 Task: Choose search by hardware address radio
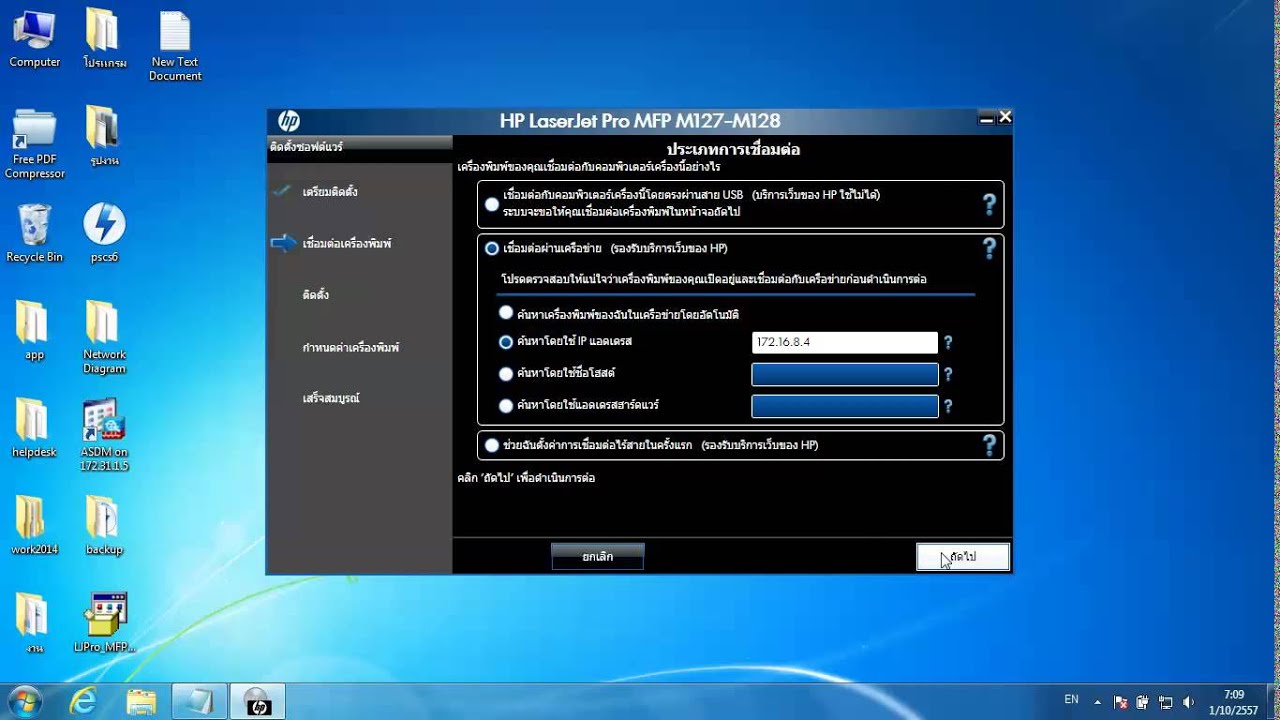[506, 406]
